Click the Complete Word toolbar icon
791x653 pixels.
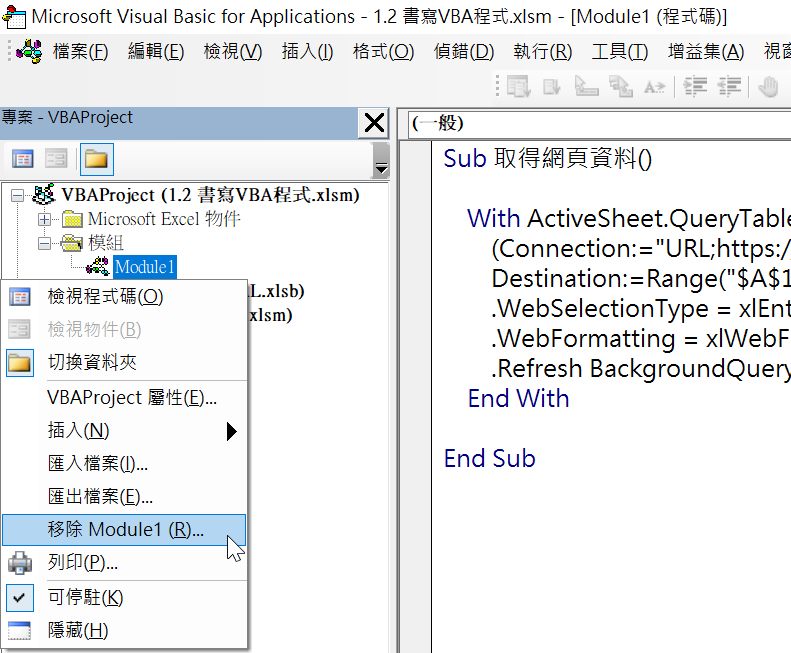(x=655, y=87)
